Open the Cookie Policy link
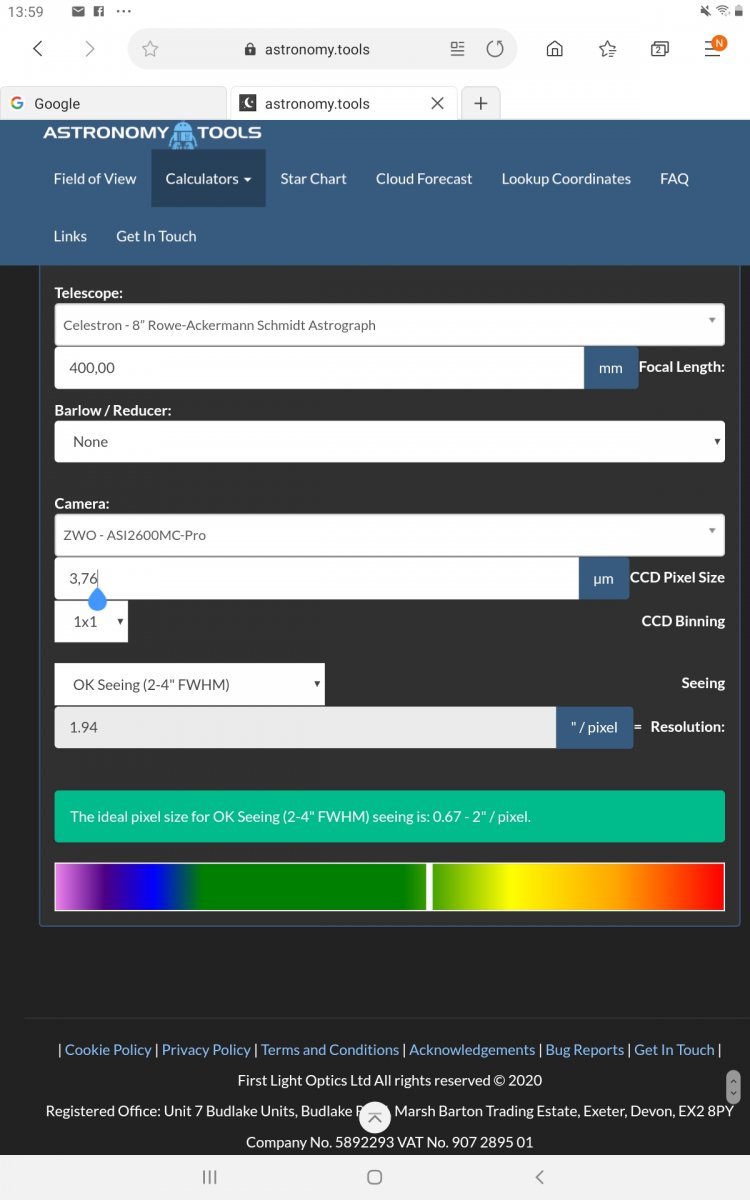Viewport: 750px width, 1200px height. [108, 1049]
